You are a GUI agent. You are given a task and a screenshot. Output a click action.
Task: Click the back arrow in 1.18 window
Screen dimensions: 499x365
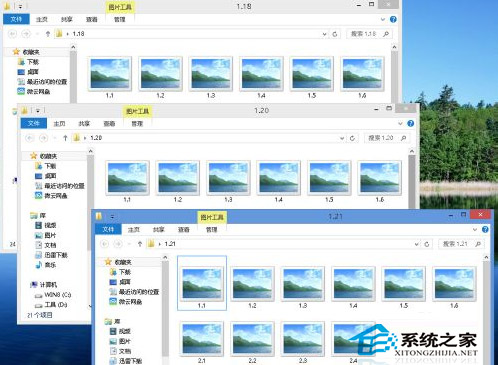tap(12, 34)
